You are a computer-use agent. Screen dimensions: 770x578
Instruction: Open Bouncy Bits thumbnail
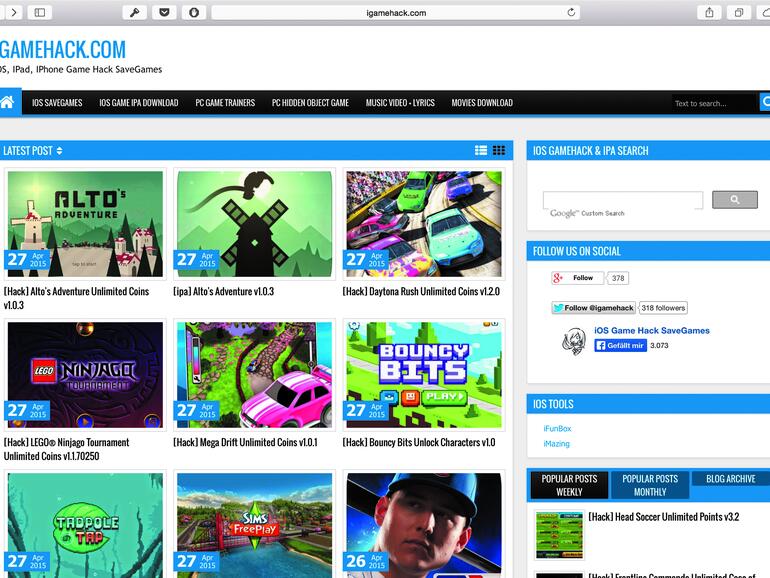point(424,375)
